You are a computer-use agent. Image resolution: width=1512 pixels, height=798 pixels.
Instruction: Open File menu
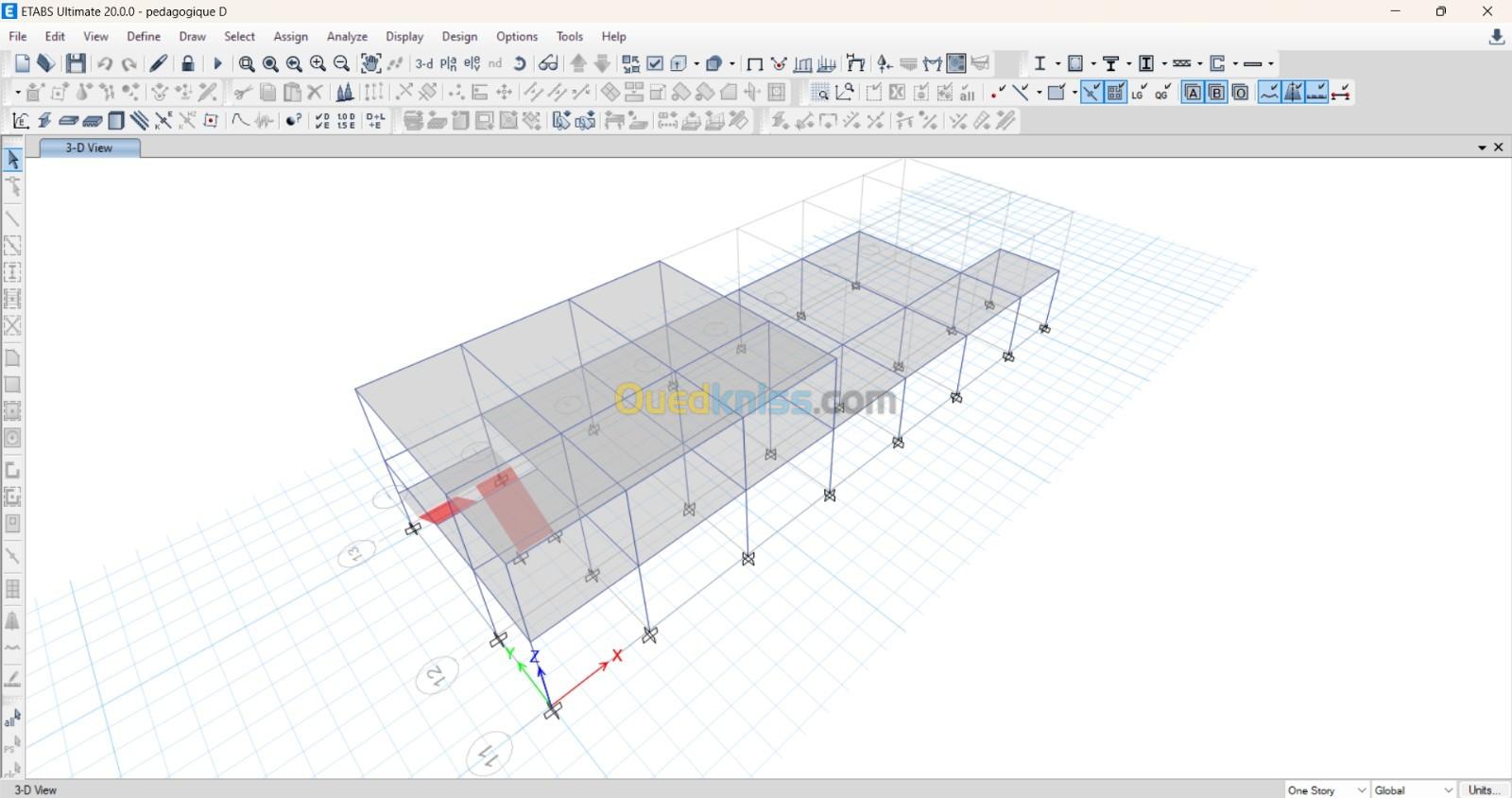[18, 36]
